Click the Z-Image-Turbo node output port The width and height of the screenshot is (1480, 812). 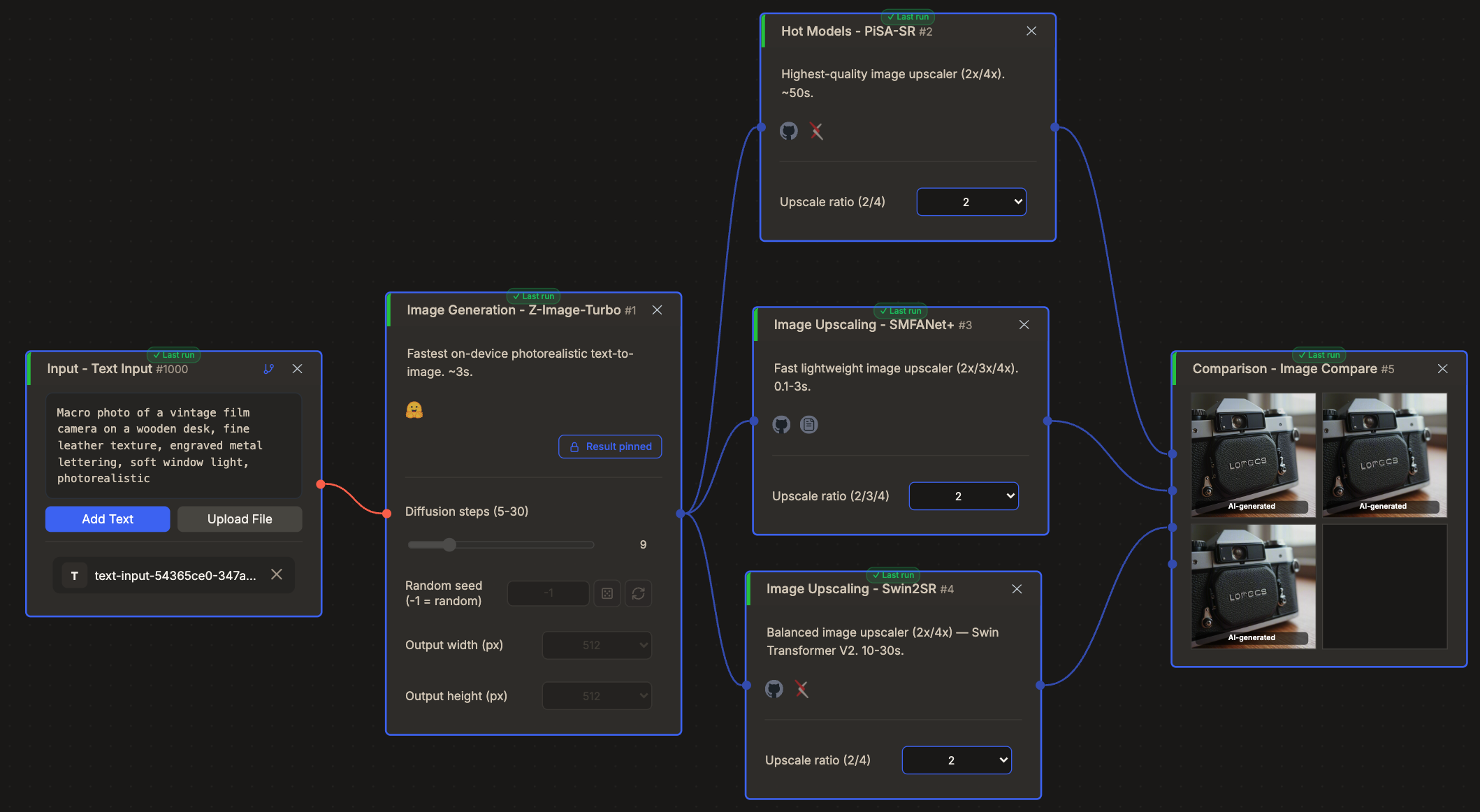[x=681, y=514]
